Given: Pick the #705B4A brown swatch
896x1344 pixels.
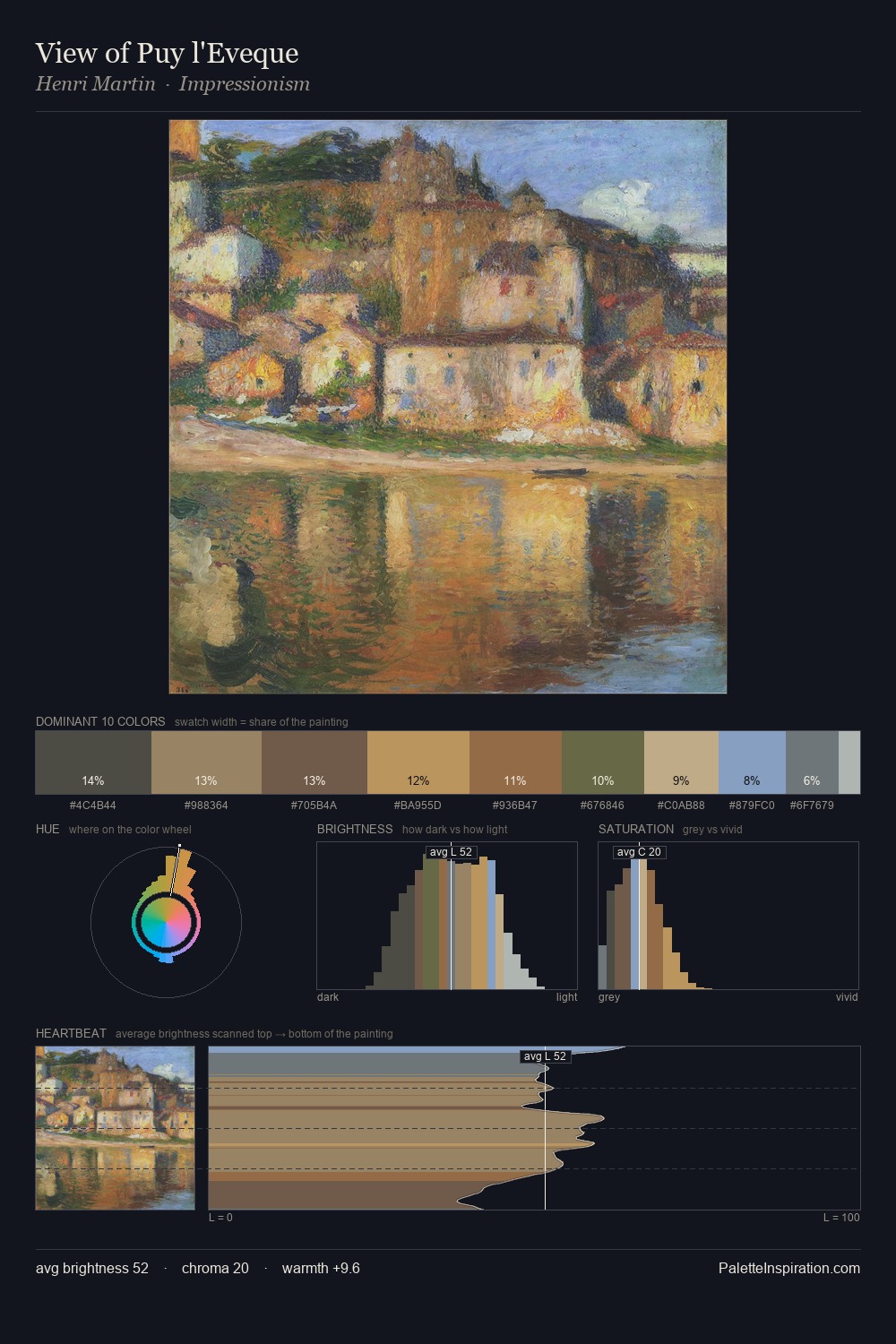Looking at the screenshot, I should pyautogui.click(x=314, y=762).
